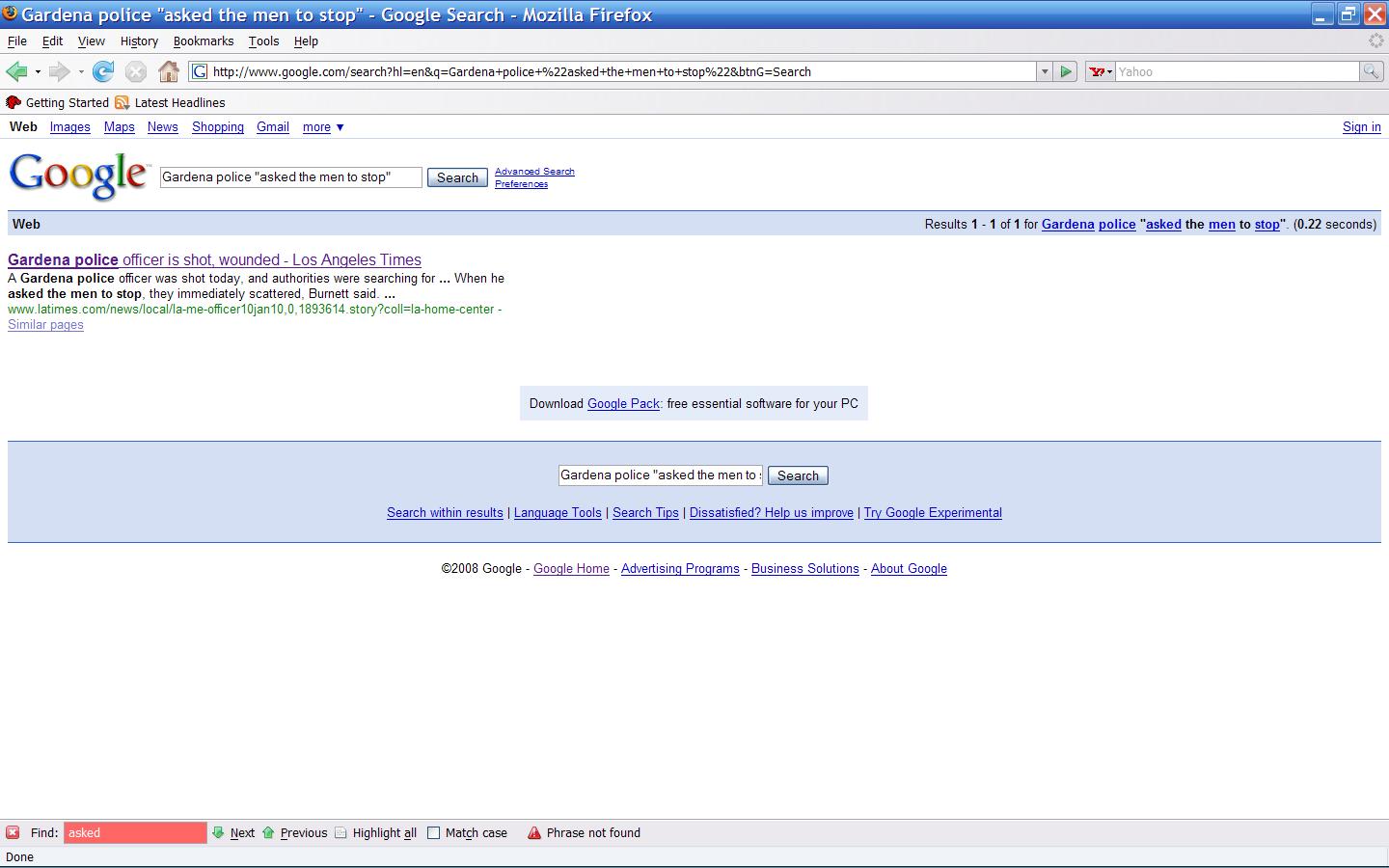The image size is (1389, 868).
Task: Open the Gmail link
Action: click(x=273, y=126)
